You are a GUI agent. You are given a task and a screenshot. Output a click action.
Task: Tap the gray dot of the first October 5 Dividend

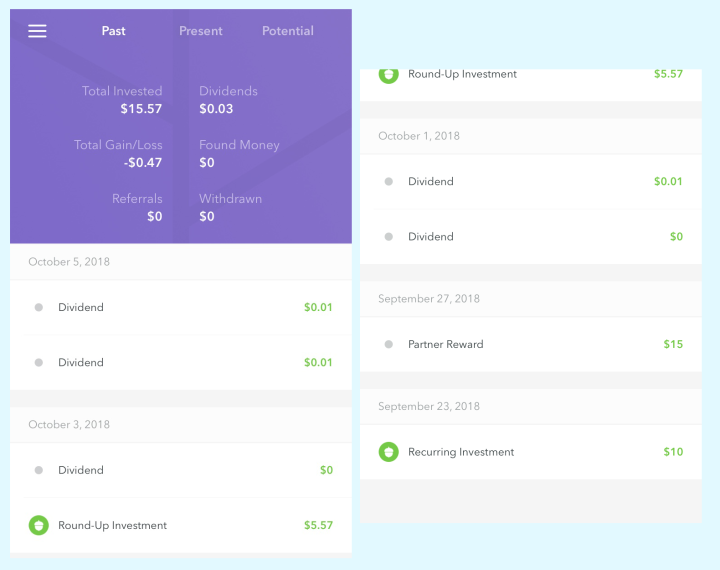point(39,307)
